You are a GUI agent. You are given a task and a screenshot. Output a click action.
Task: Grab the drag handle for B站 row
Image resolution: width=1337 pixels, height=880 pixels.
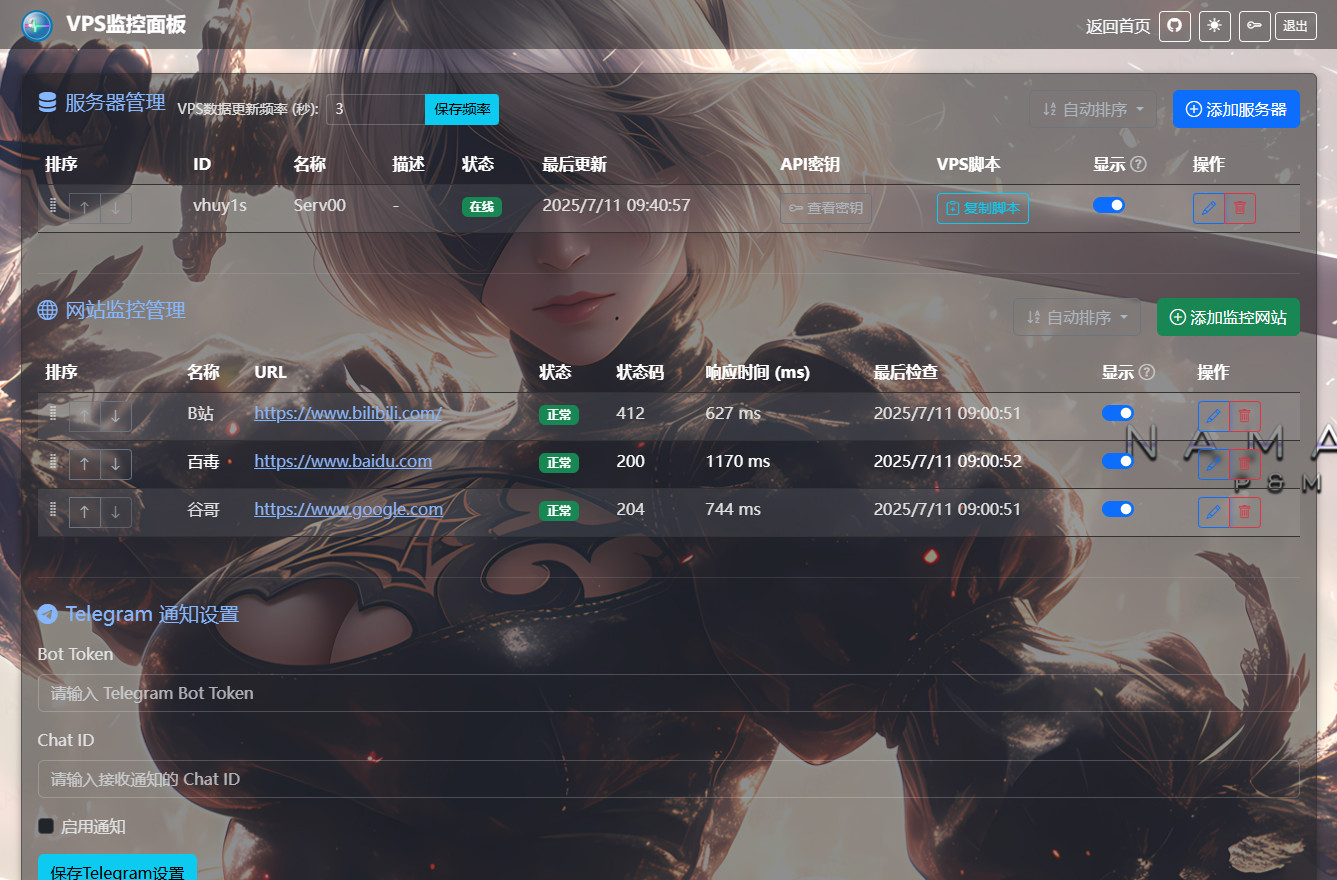[x=53, y=413]
